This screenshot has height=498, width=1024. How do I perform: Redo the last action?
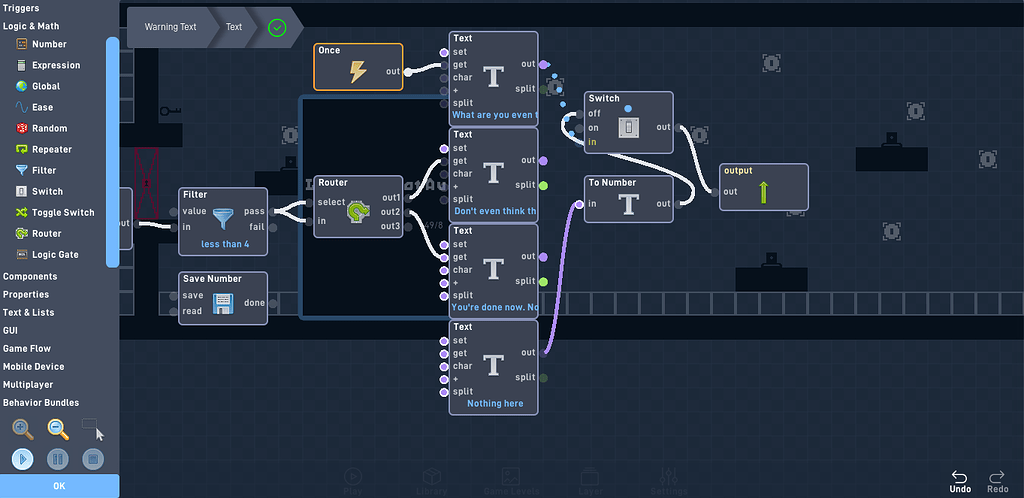998,482
